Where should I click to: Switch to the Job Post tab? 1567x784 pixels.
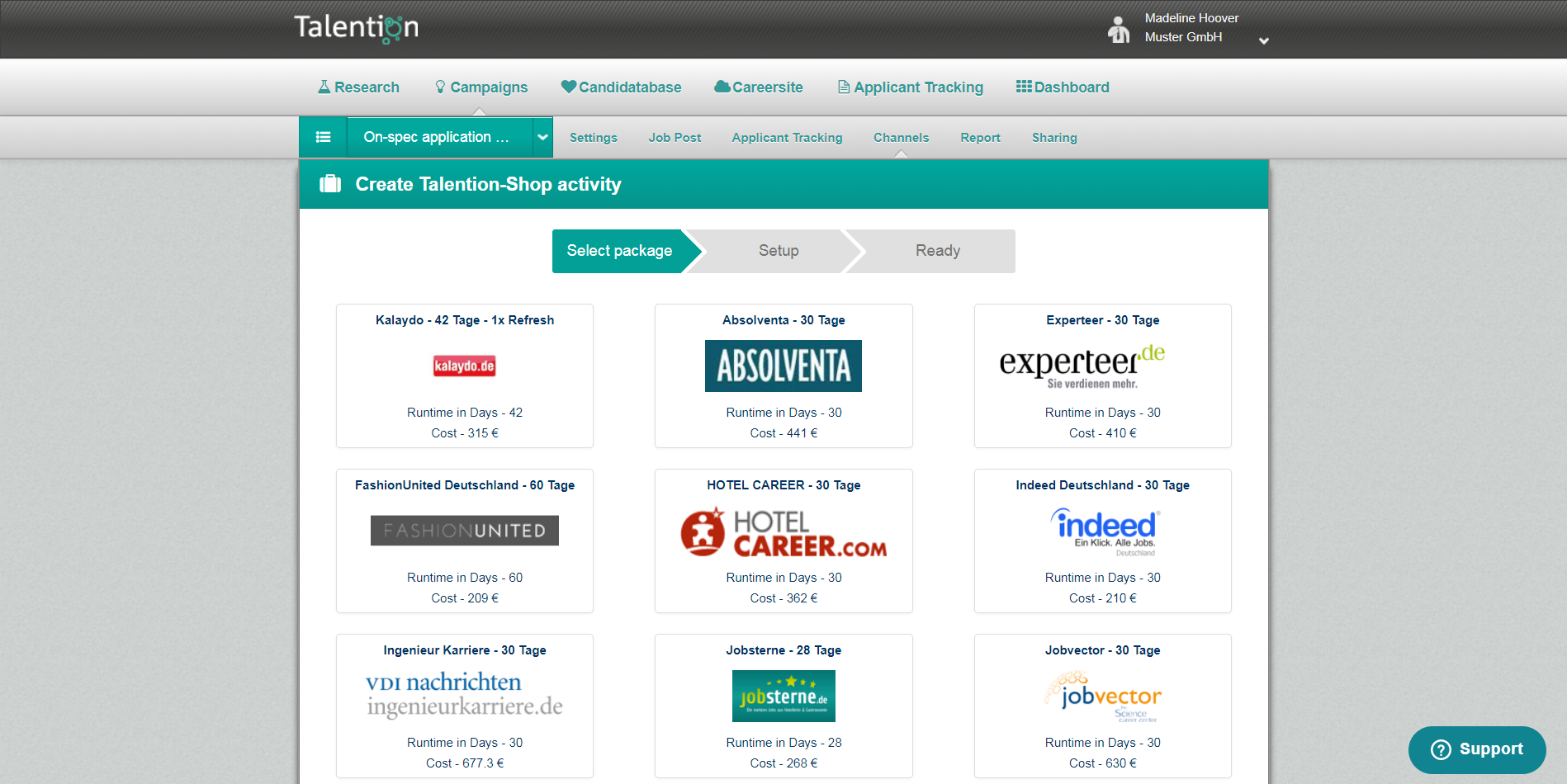pos(675,138)
